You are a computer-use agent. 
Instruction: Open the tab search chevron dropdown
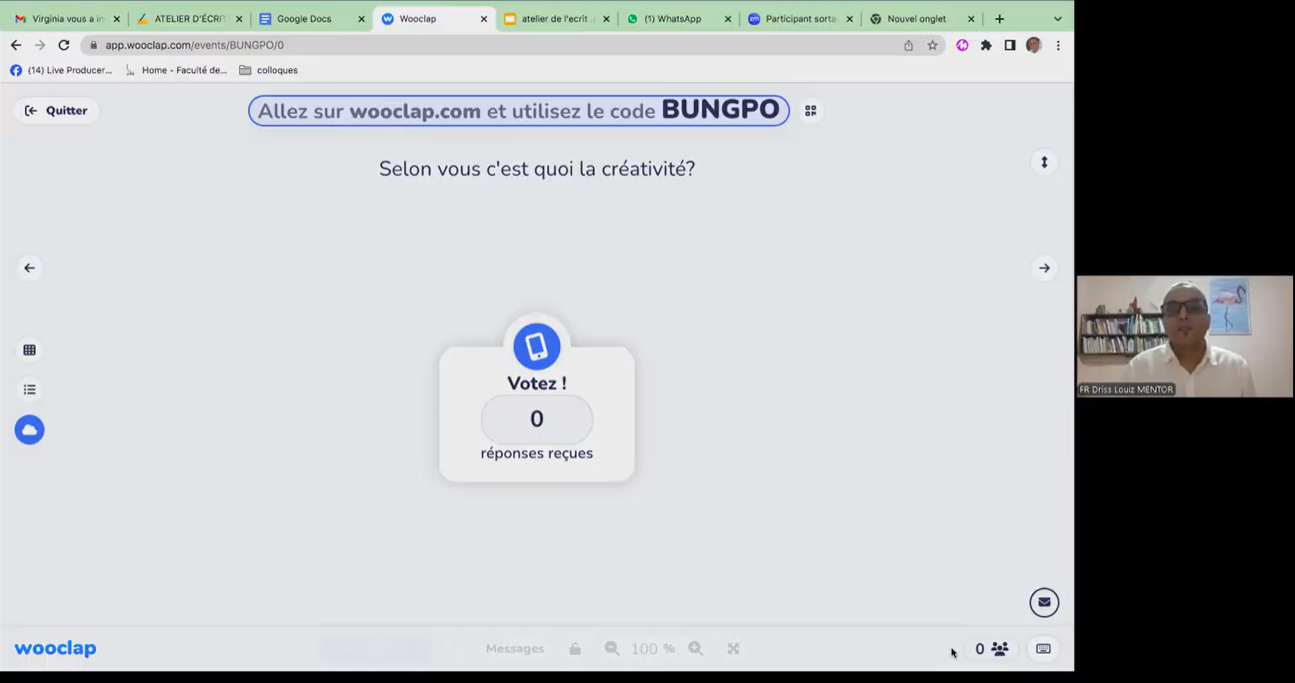[x=1057, y=19]
